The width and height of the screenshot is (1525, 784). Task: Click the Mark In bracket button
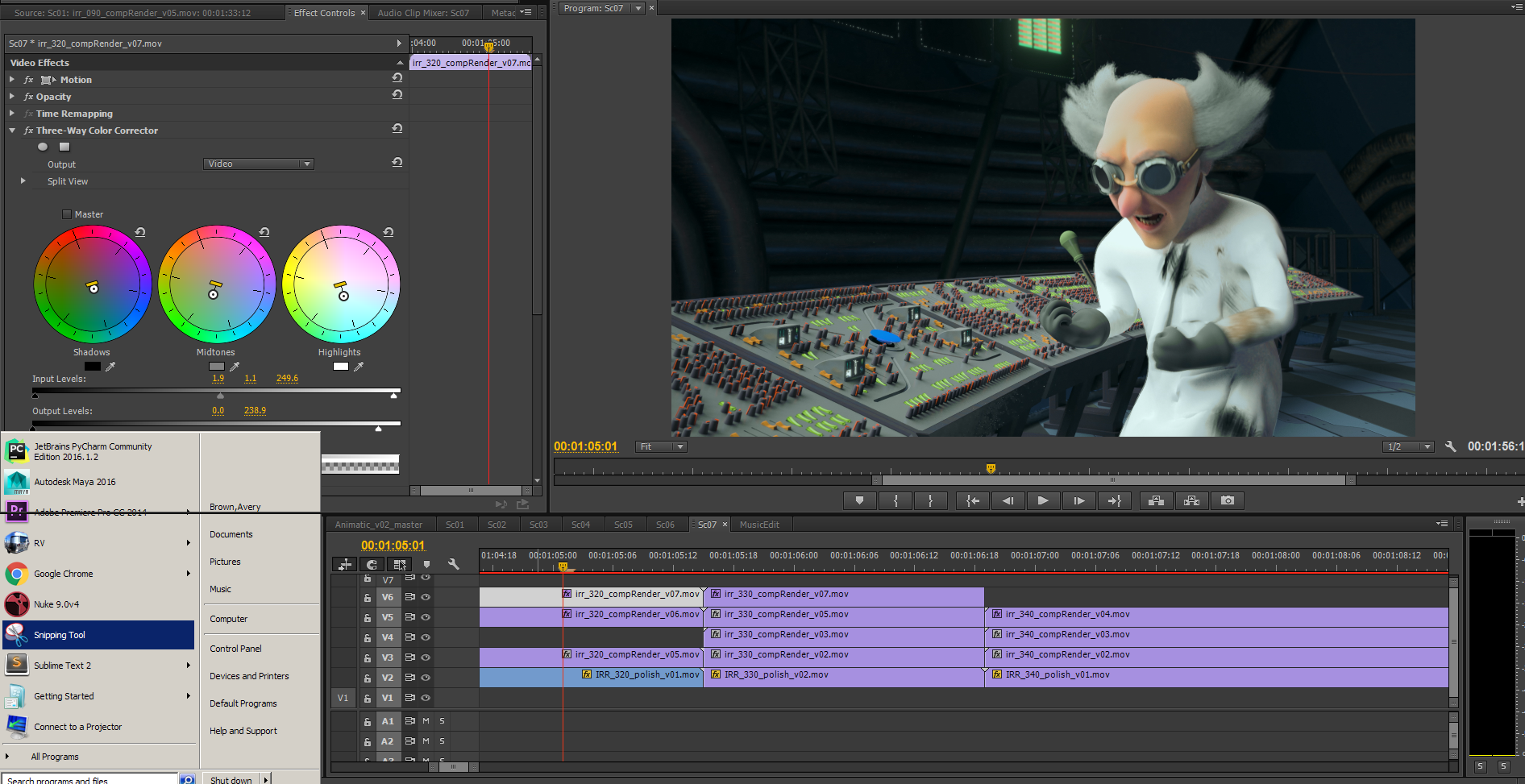tap(895, 501)
